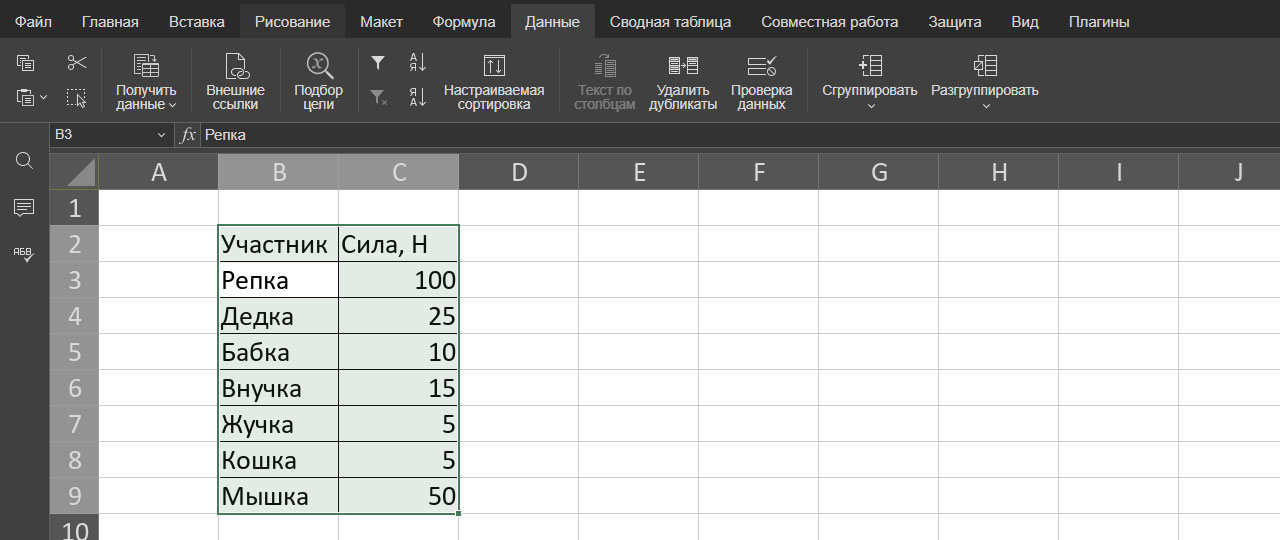
Task: Sort ascending with the А-Я icon
Action: (x=418, y=64)
